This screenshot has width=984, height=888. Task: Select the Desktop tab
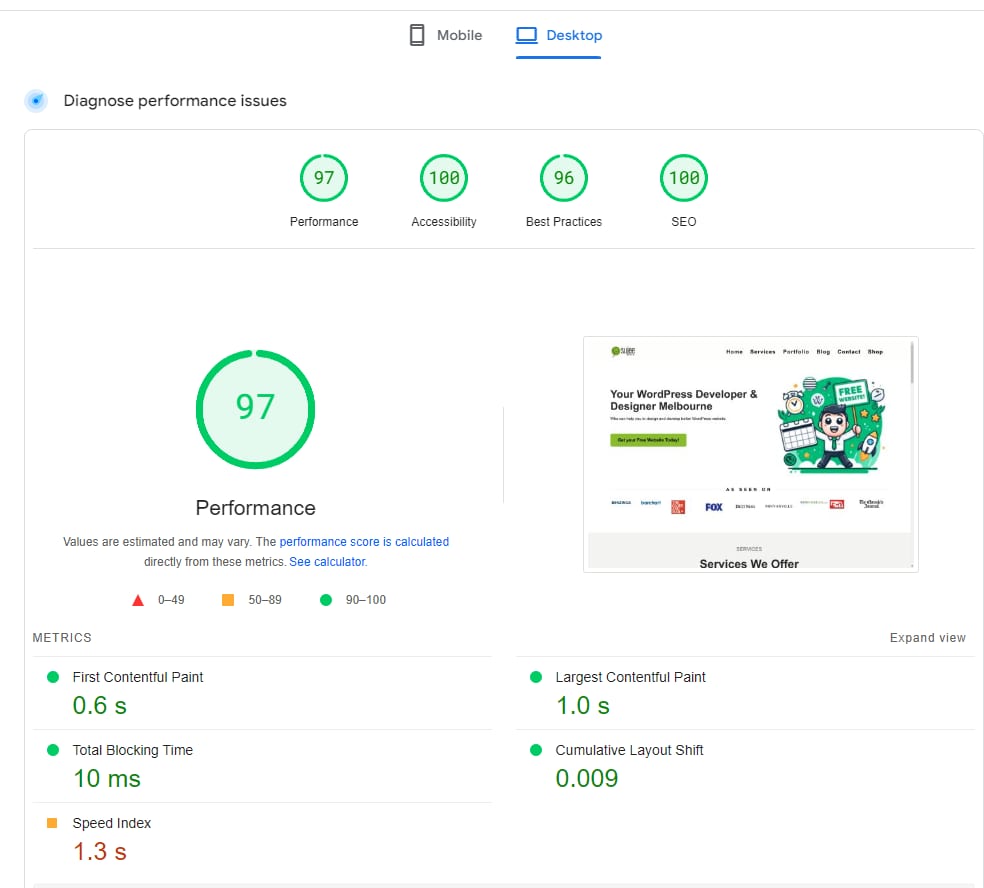(559, 35)
